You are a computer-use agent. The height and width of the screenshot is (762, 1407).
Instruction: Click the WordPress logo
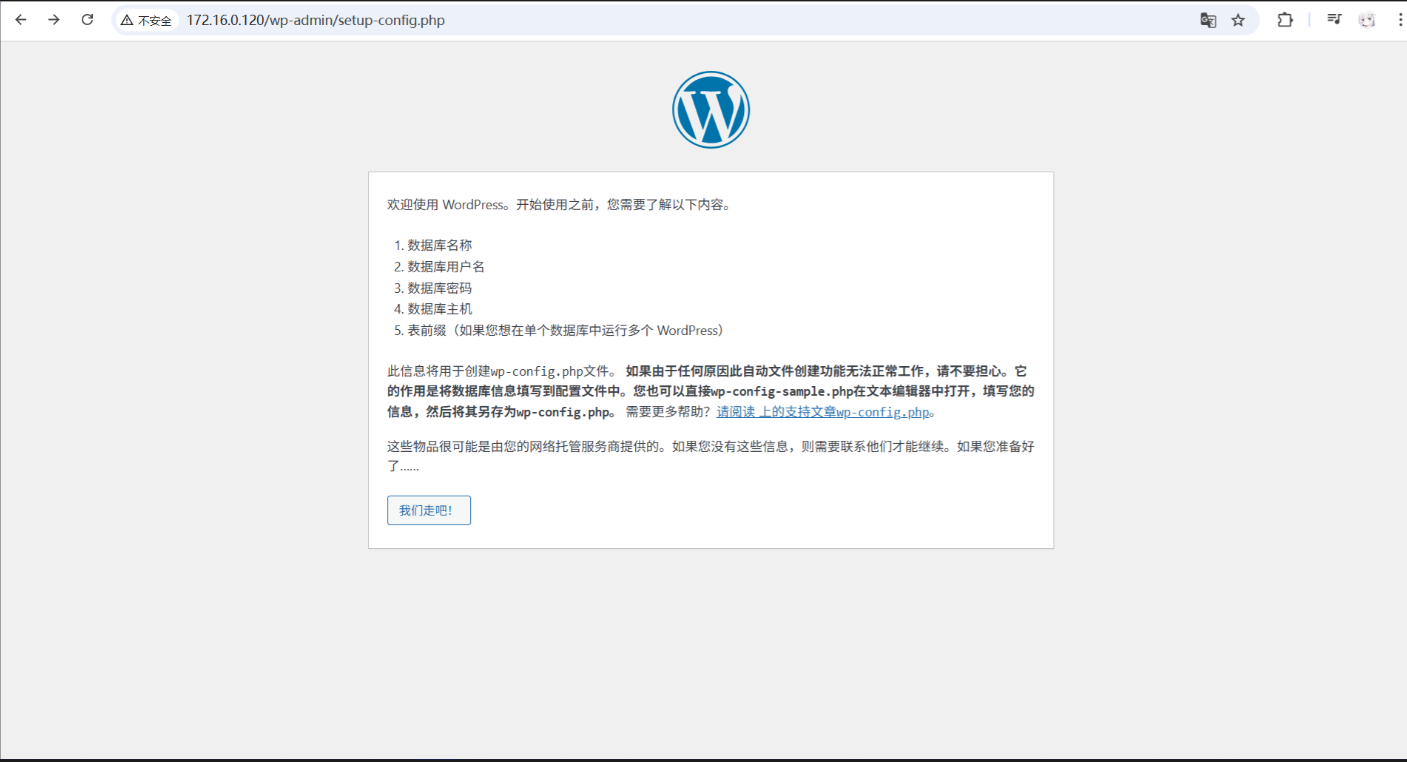click(711, 110)
